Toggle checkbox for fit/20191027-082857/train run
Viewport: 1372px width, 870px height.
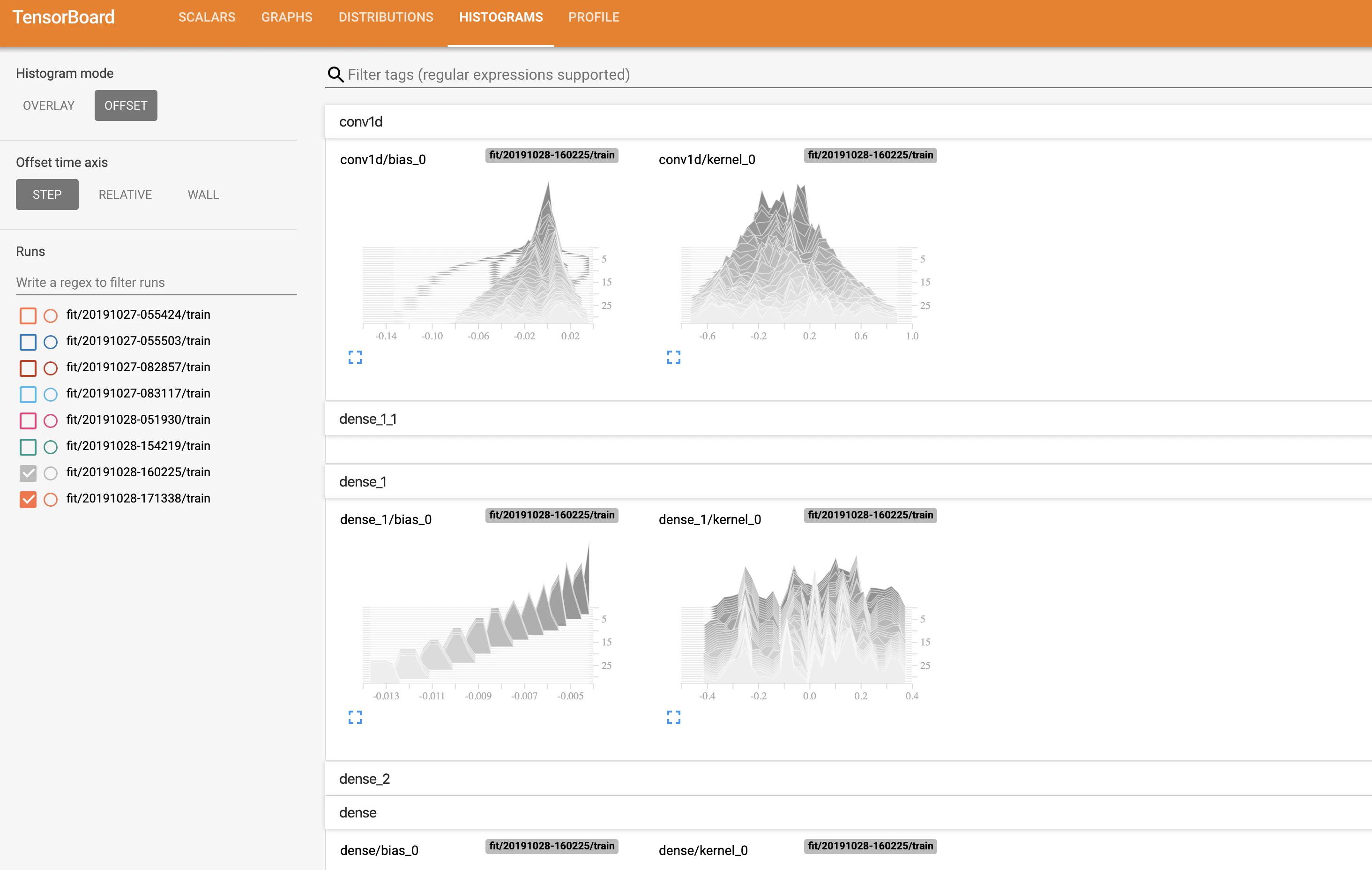click(28, 367)
